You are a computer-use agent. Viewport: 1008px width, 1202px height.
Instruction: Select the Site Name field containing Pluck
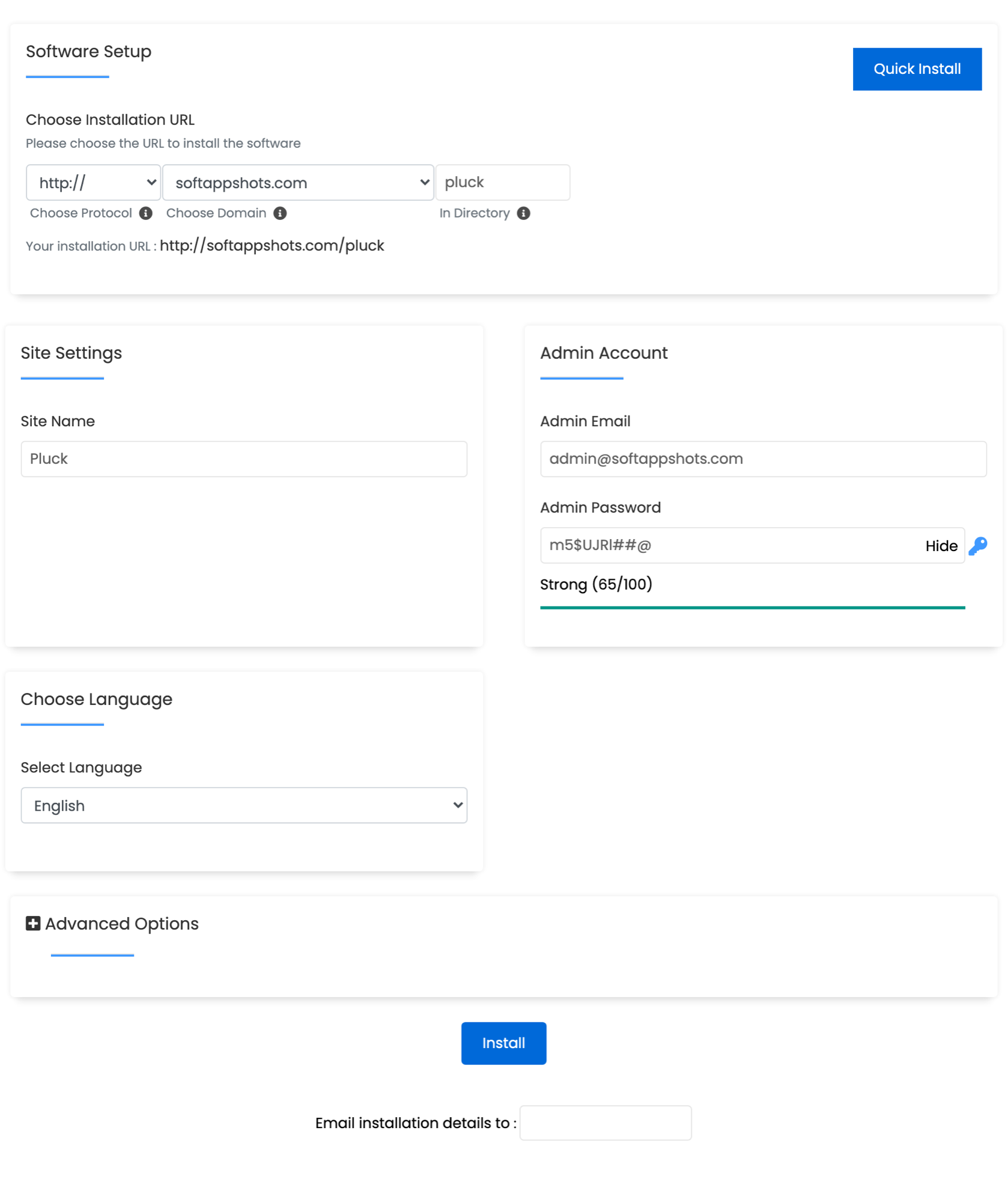(243, 459)
